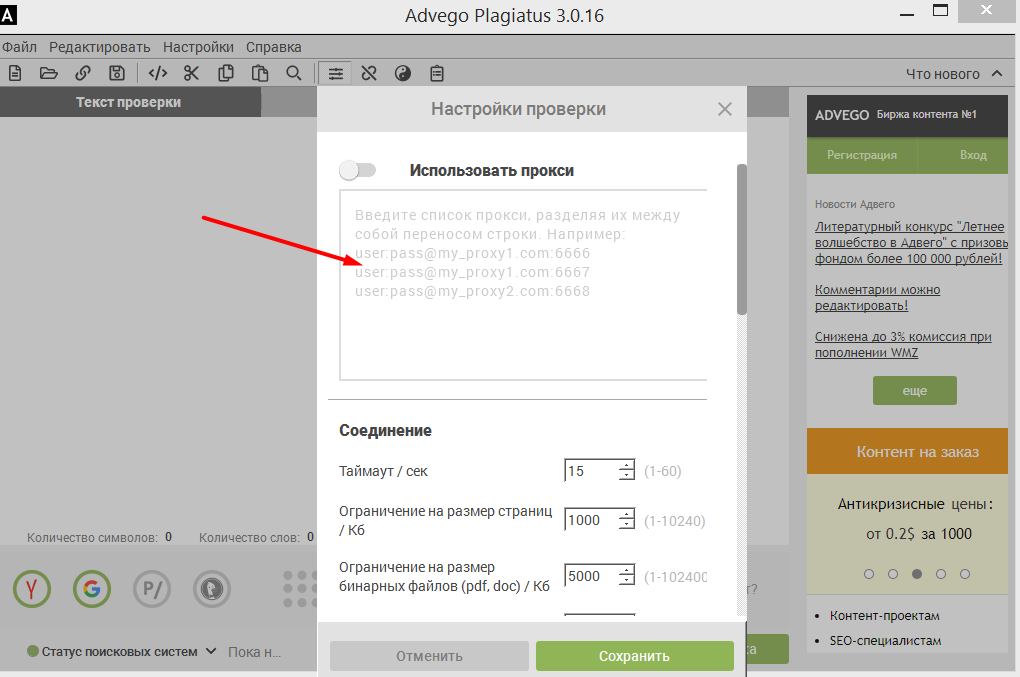Viewport: 1020px width, 677px height.
Task: Cut text with the scissors icon
Action: (x=191, y=73)
